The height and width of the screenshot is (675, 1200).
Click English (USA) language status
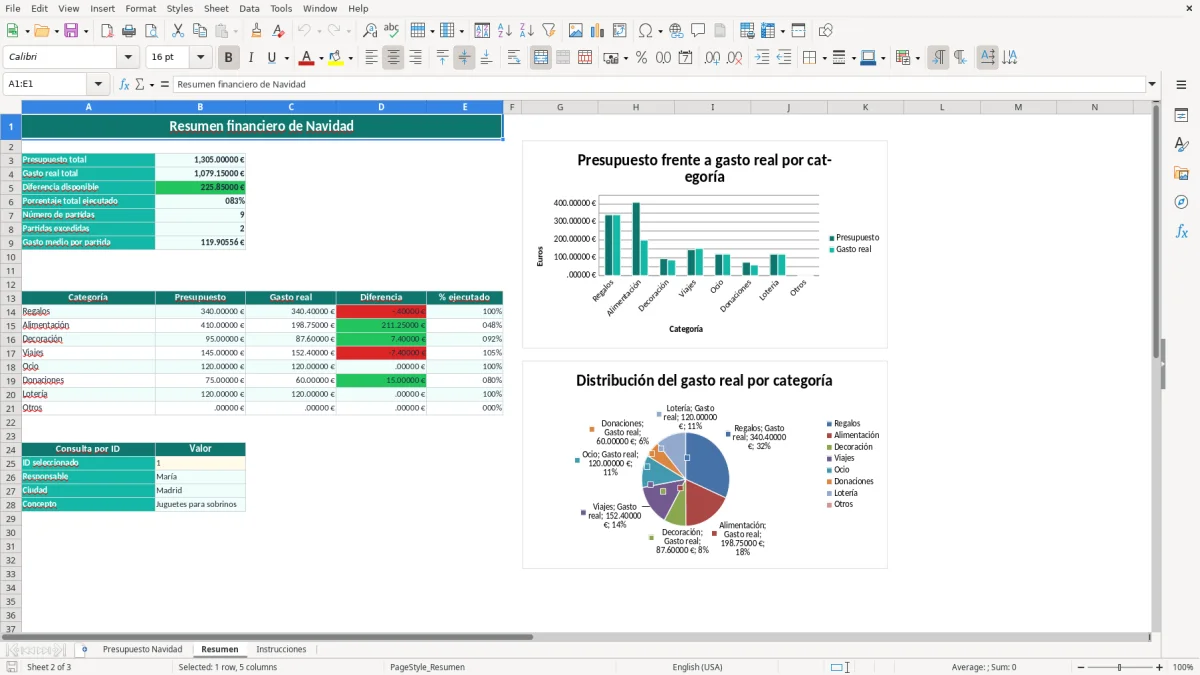coord(697,667)
